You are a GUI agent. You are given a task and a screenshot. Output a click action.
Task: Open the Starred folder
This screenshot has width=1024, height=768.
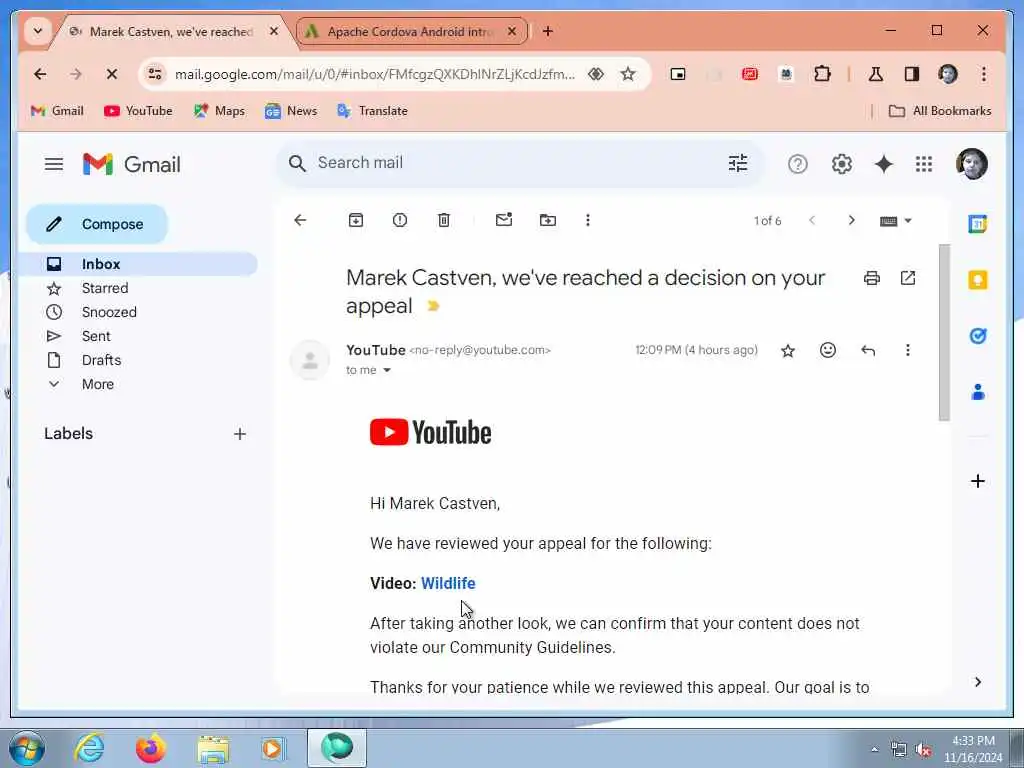click(x=104, y=288)
